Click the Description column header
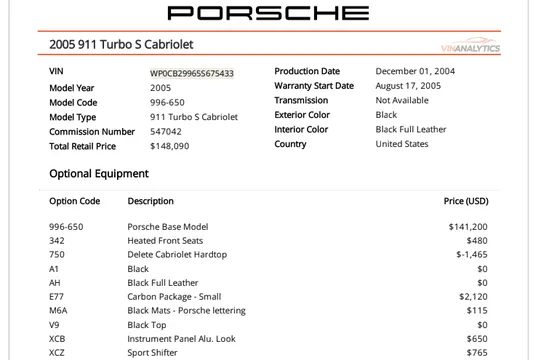The image size is (541, 360). coord(150,201)
